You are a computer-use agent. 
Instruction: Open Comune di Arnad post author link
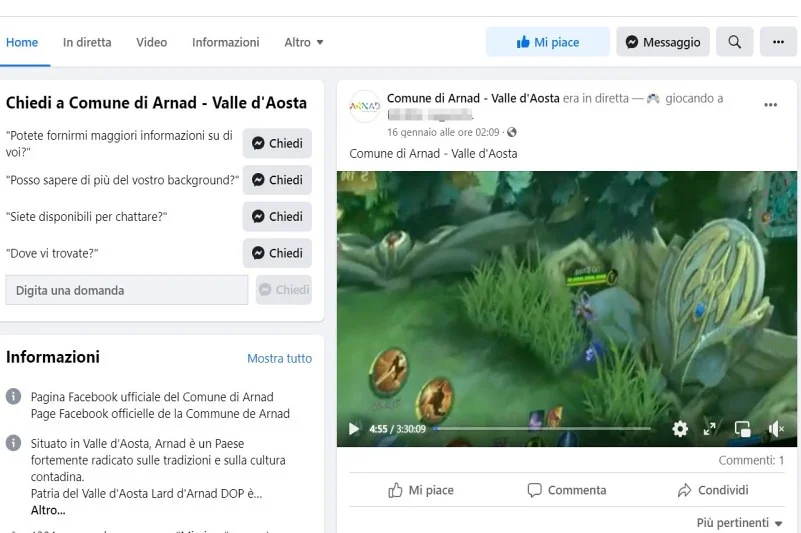[473, 98]
